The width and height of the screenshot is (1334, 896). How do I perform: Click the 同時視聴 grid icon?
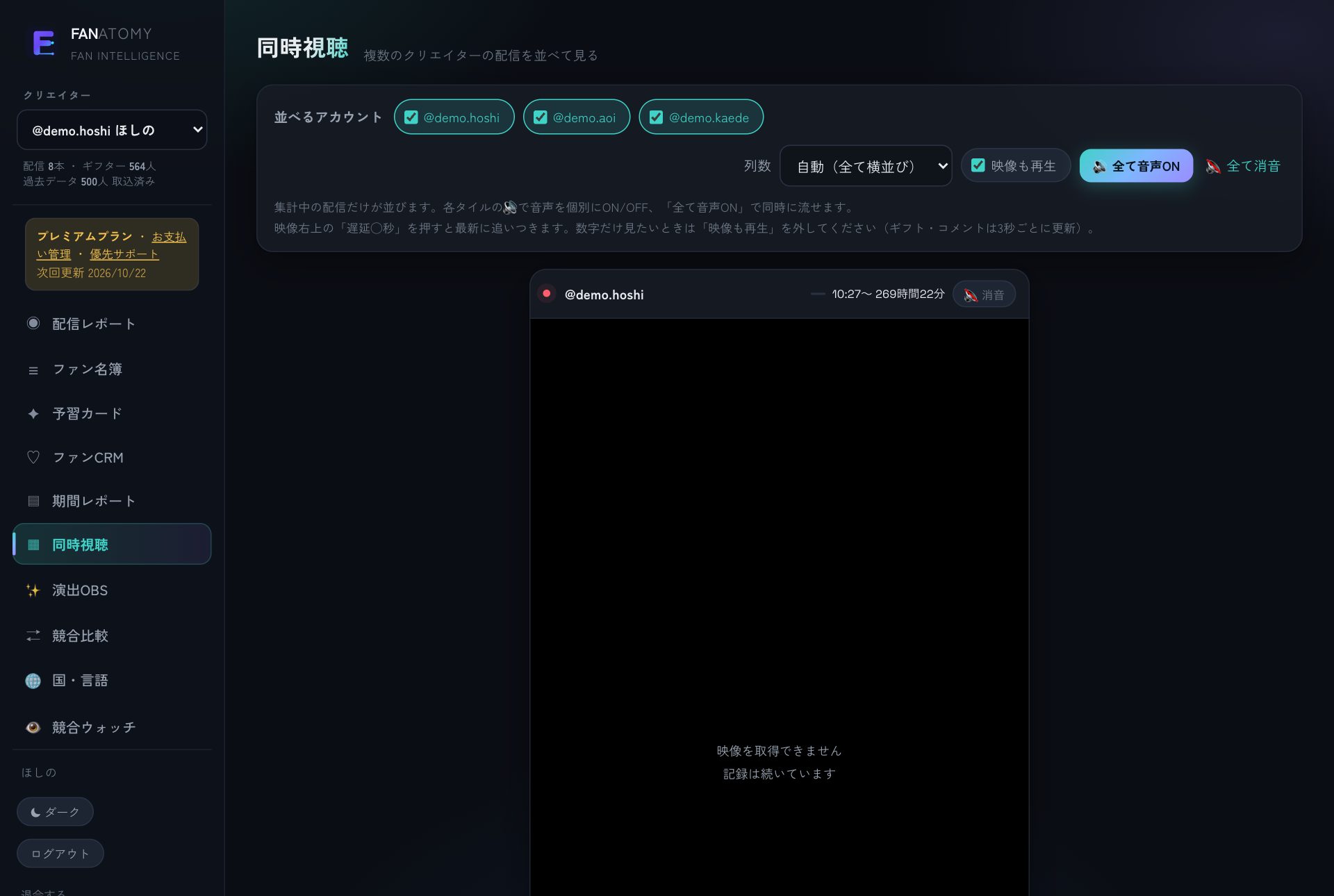click(33, 545)
